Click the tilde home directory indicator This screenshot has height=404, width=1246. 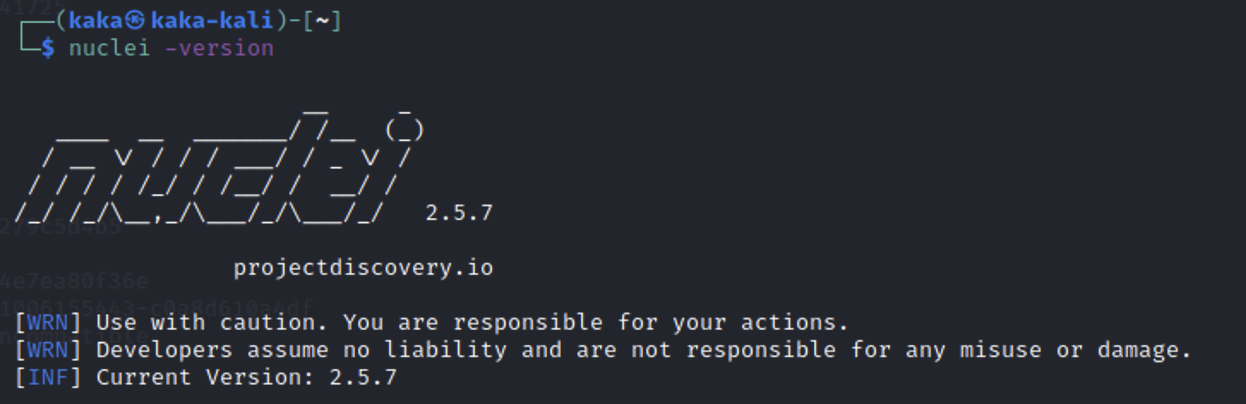pos(322,21)
